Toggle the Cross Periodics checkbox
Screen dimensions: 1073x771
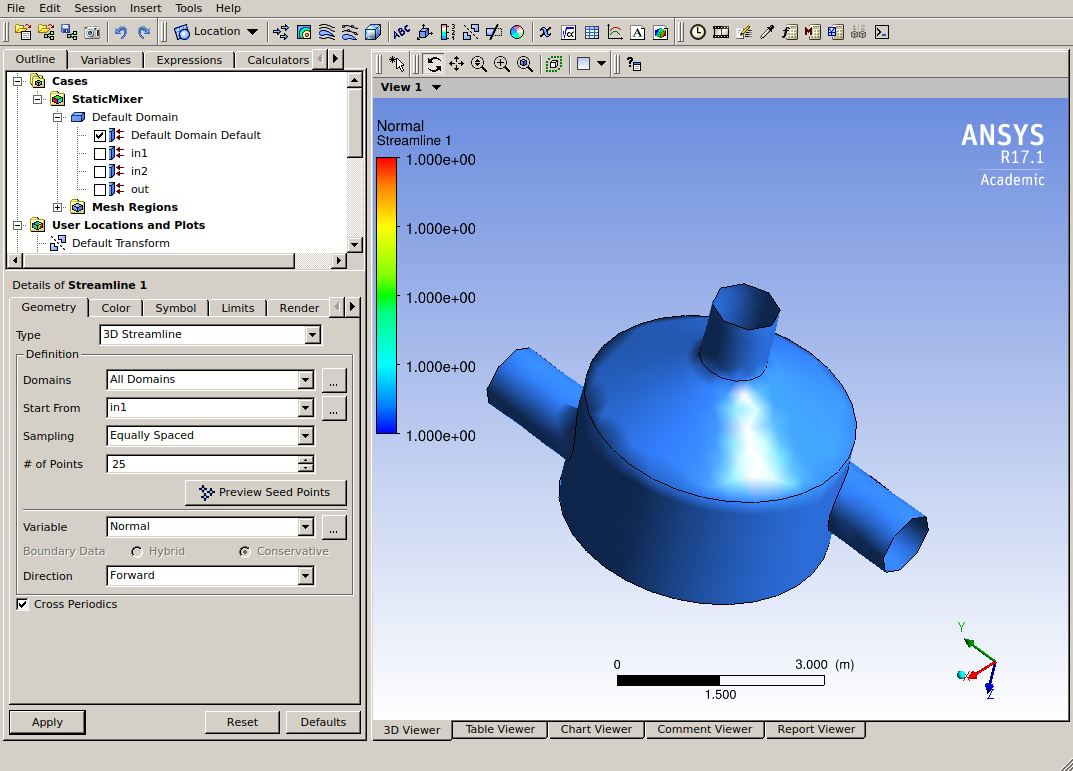point(23,604)
